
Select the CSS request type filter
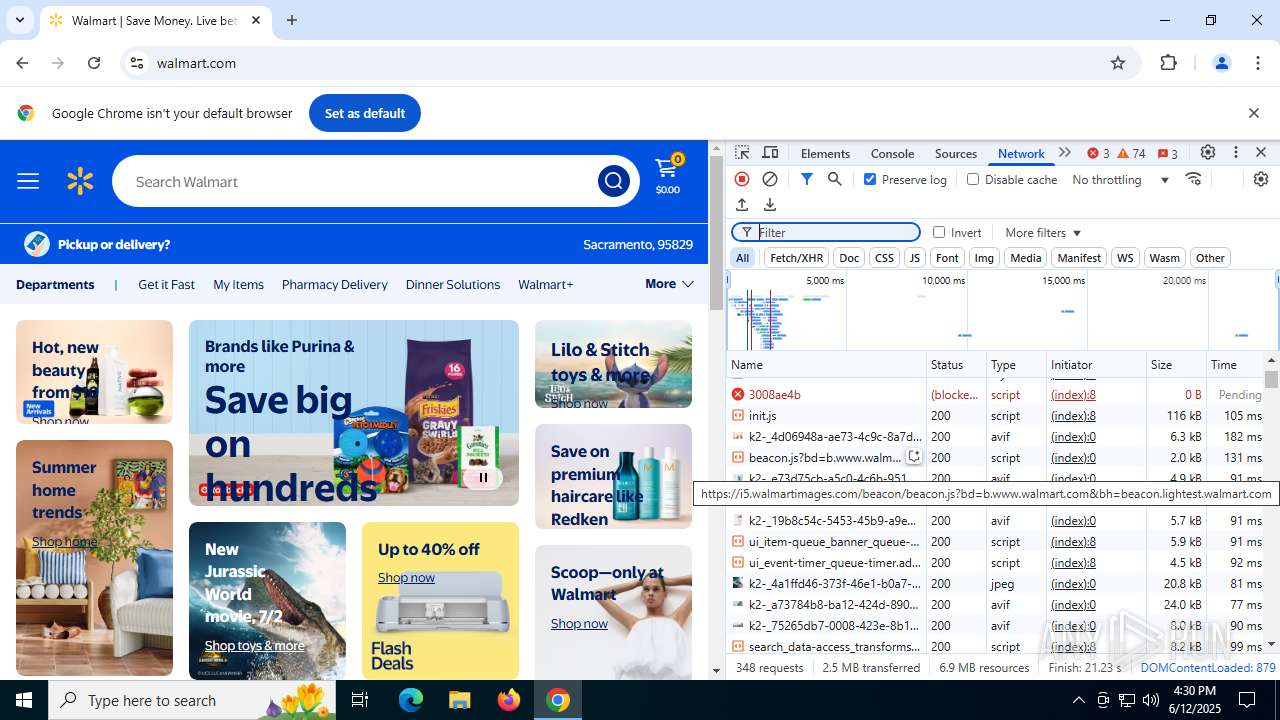[x=884, y=258]
